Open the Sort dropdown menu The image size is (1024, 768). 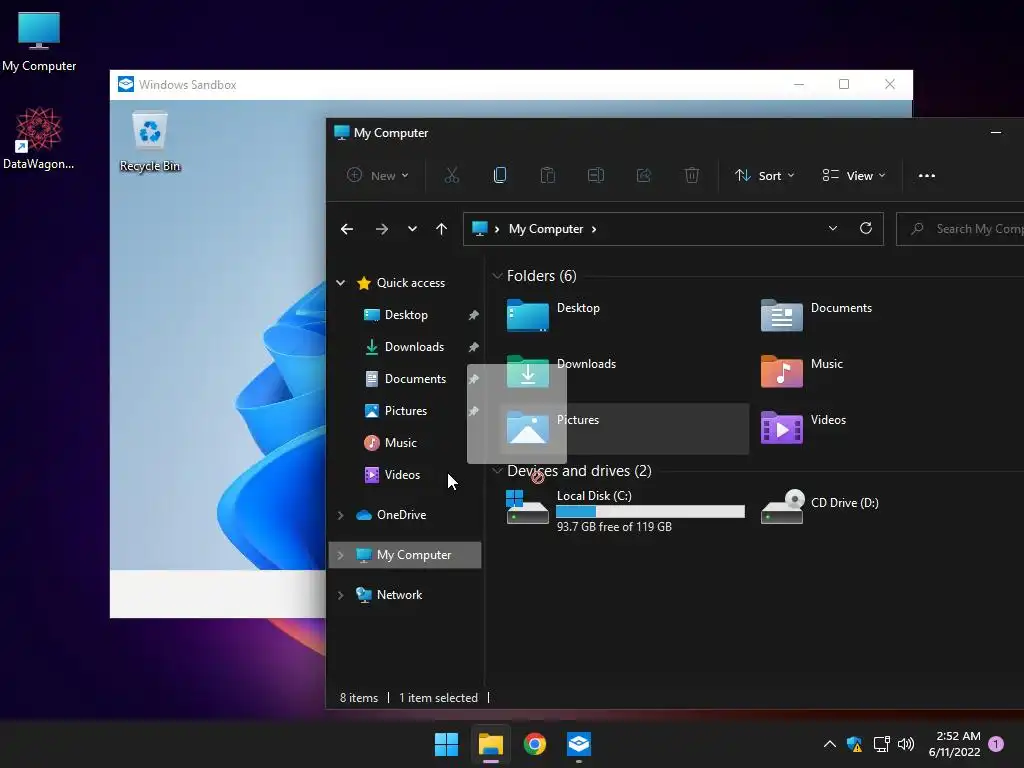point(764,175)
